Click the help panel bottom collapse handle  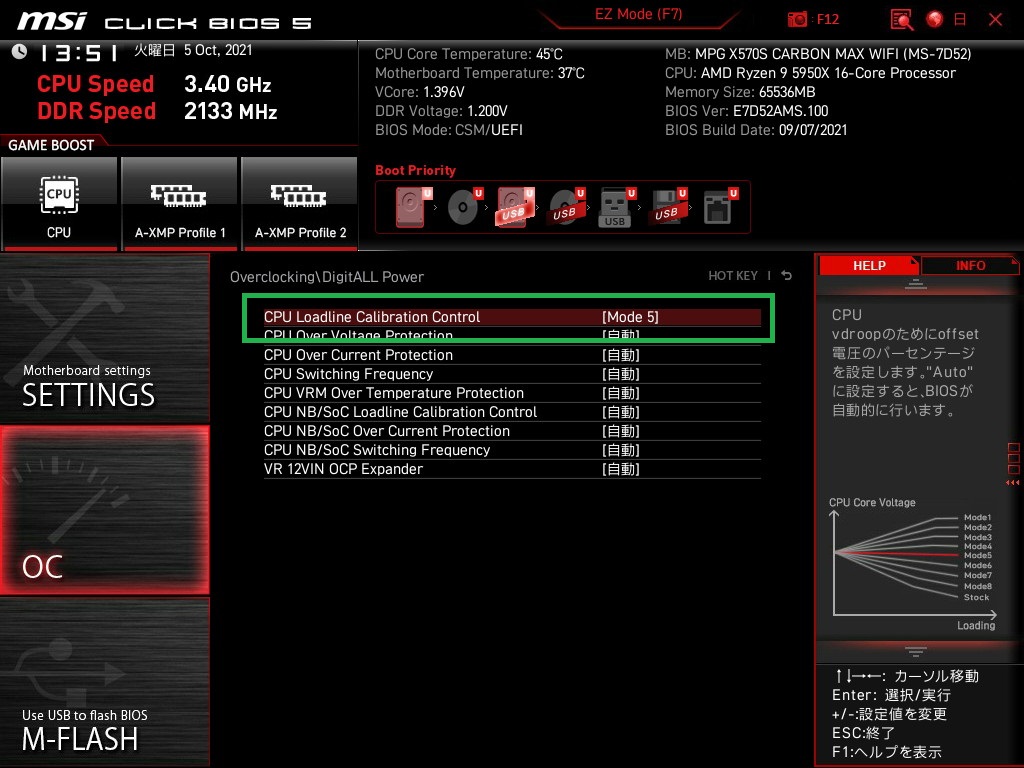(x=915, y=651)
